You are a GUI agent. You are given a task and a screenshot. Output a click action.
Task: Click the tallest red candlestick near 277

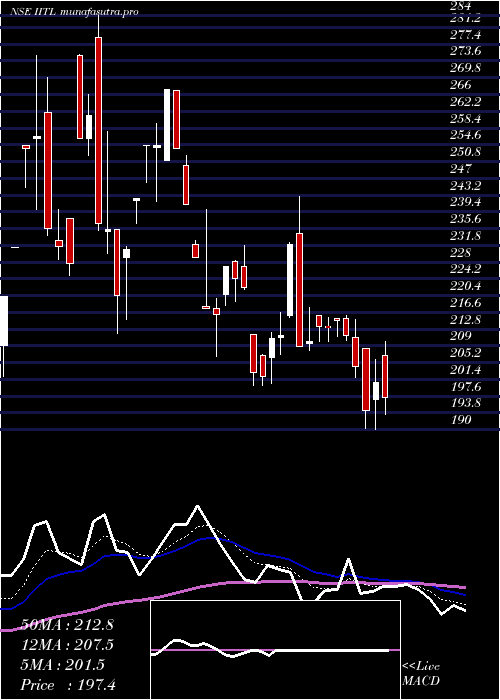[x=98, y=130]
